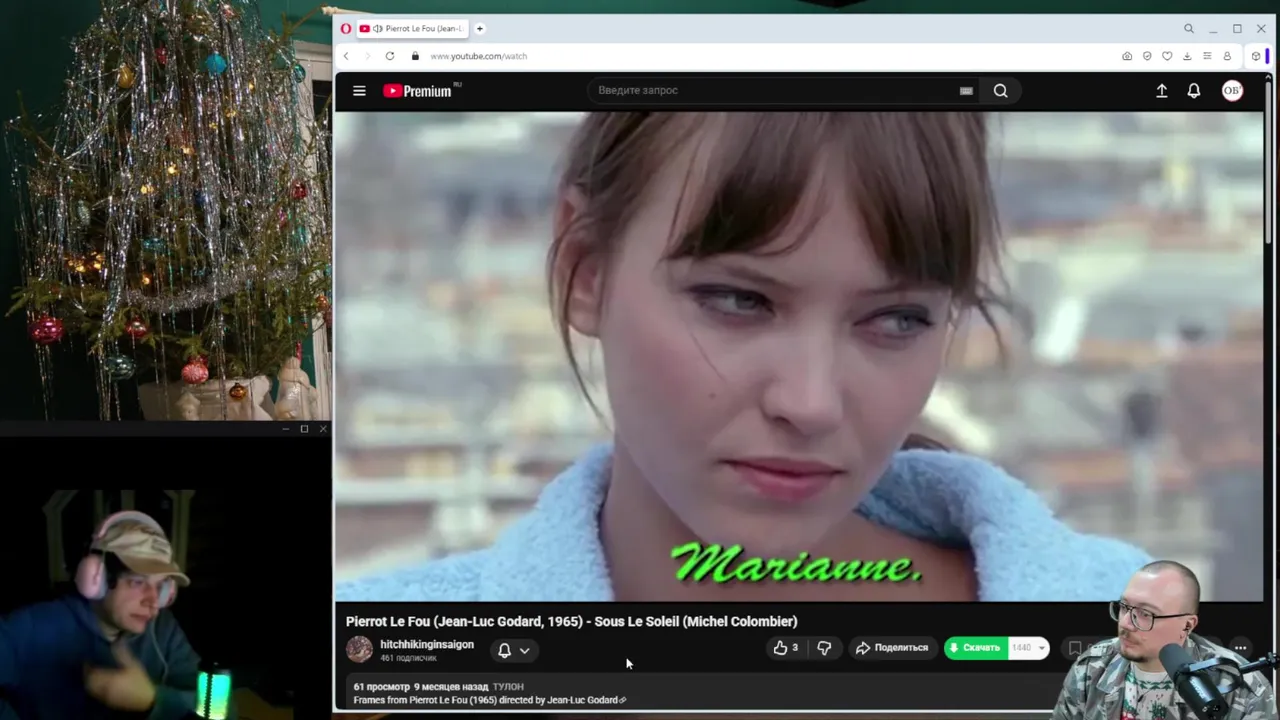
Task: Go forward in browser history
Action: coord(367,56)
